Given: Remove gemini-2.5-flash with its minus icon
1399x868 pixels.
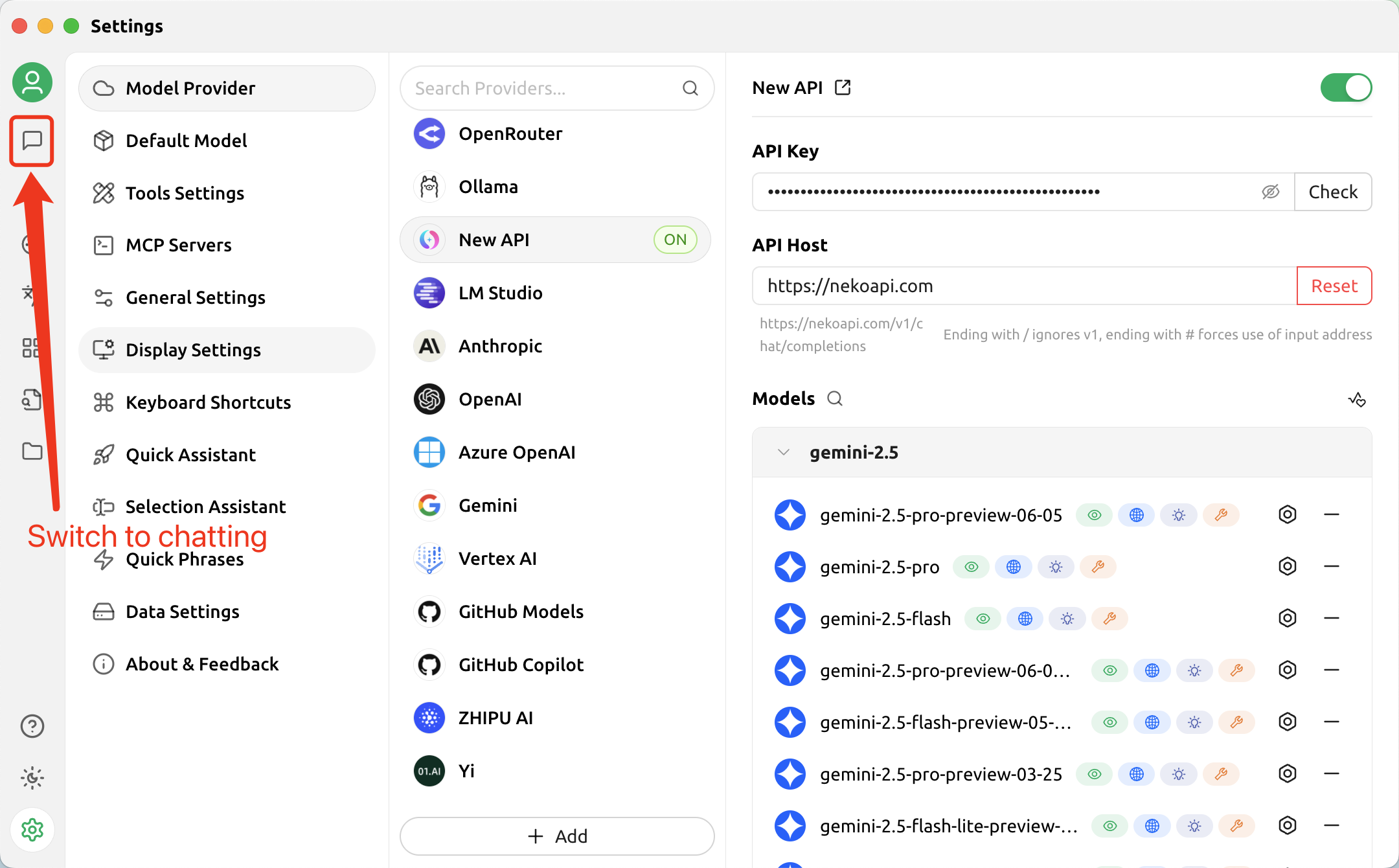Looking at the screenshot, I should pos(1331,618).
